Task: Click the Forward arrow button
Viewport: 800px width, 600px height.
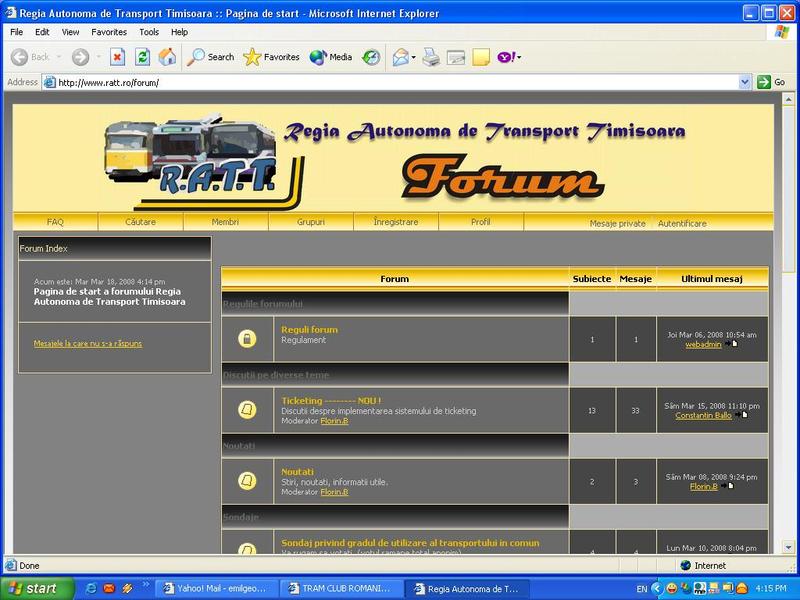Action: 80,57
